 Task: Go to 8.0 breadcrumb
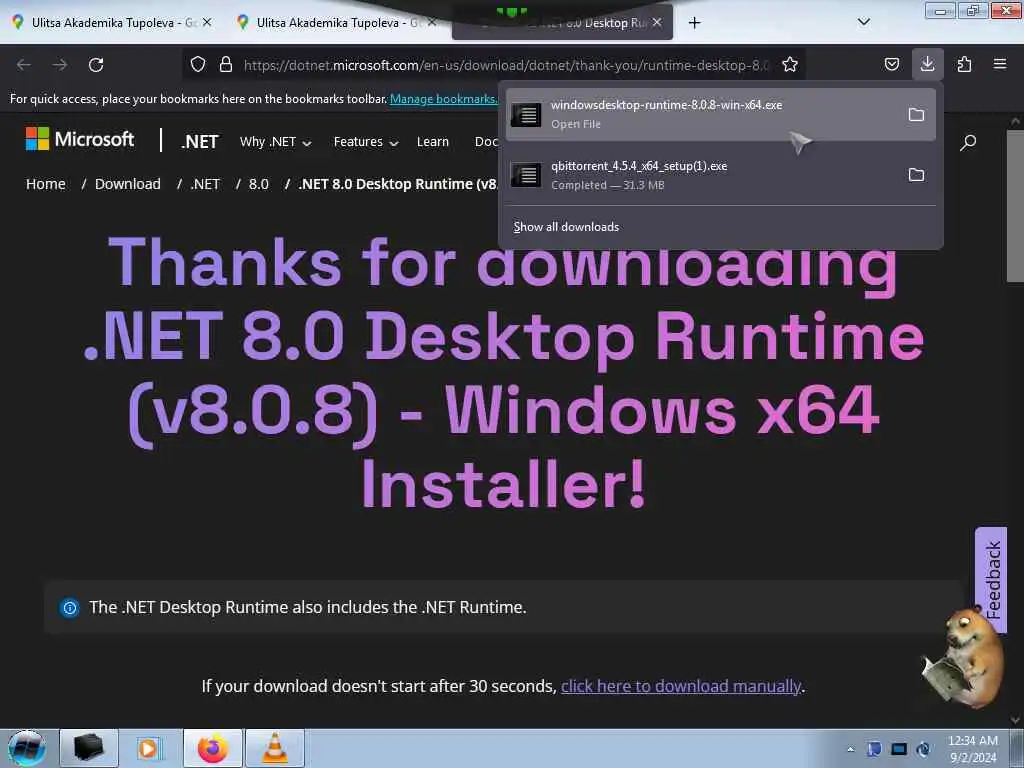pyautogui.click(x=259, y=184)
